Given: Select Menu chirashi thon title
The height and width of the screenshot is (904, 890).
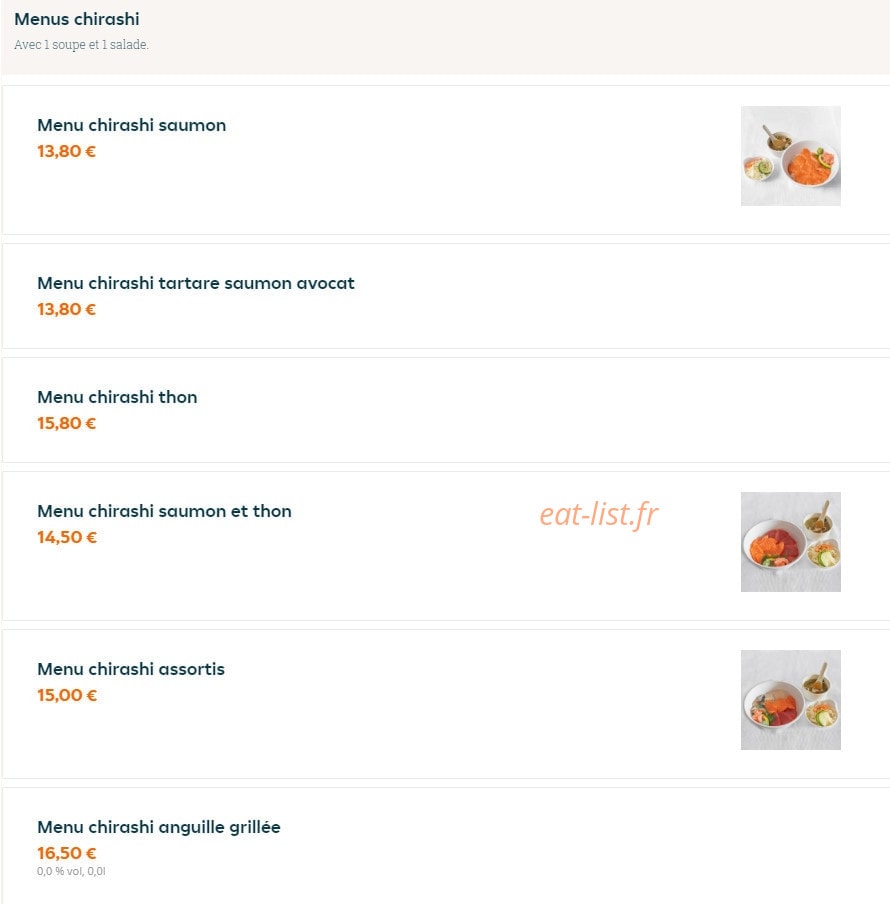Looking at the screenshot, I should pos(117,397).
